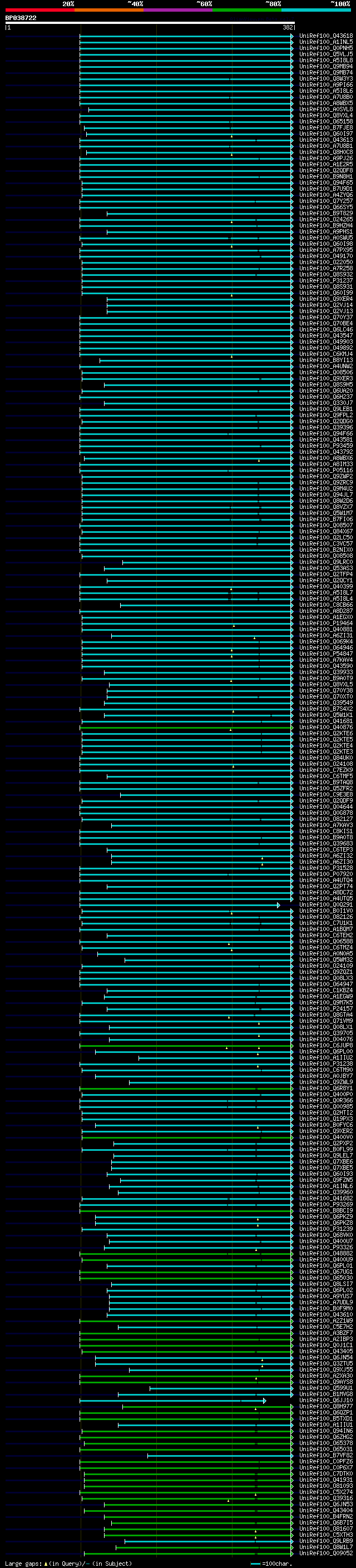This screenshot has height=1568, width=356.
Task: Click the green ~80% identity legend segment
Action: click(x=247, y=10)
